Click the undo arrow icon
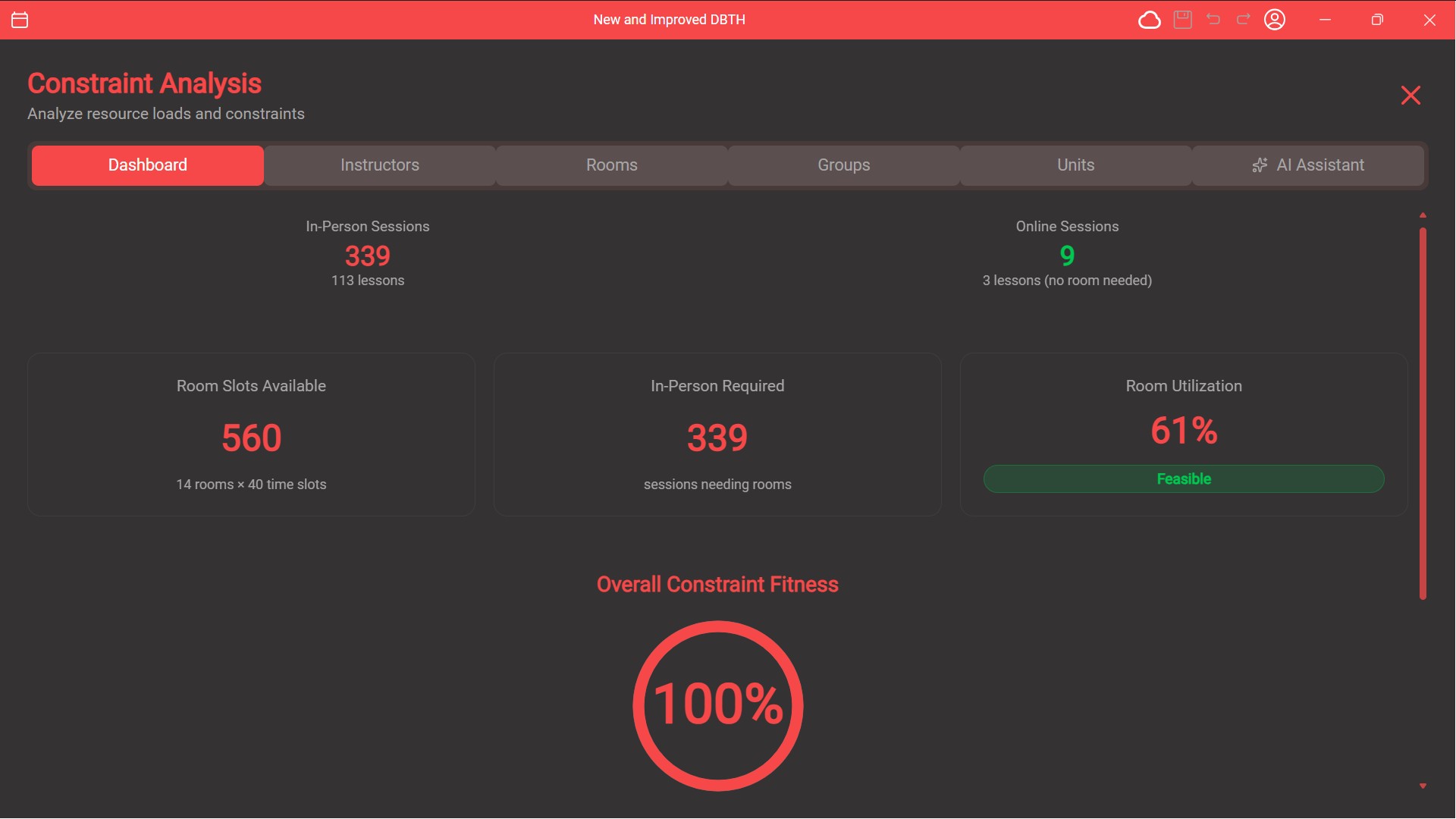 1213,20
